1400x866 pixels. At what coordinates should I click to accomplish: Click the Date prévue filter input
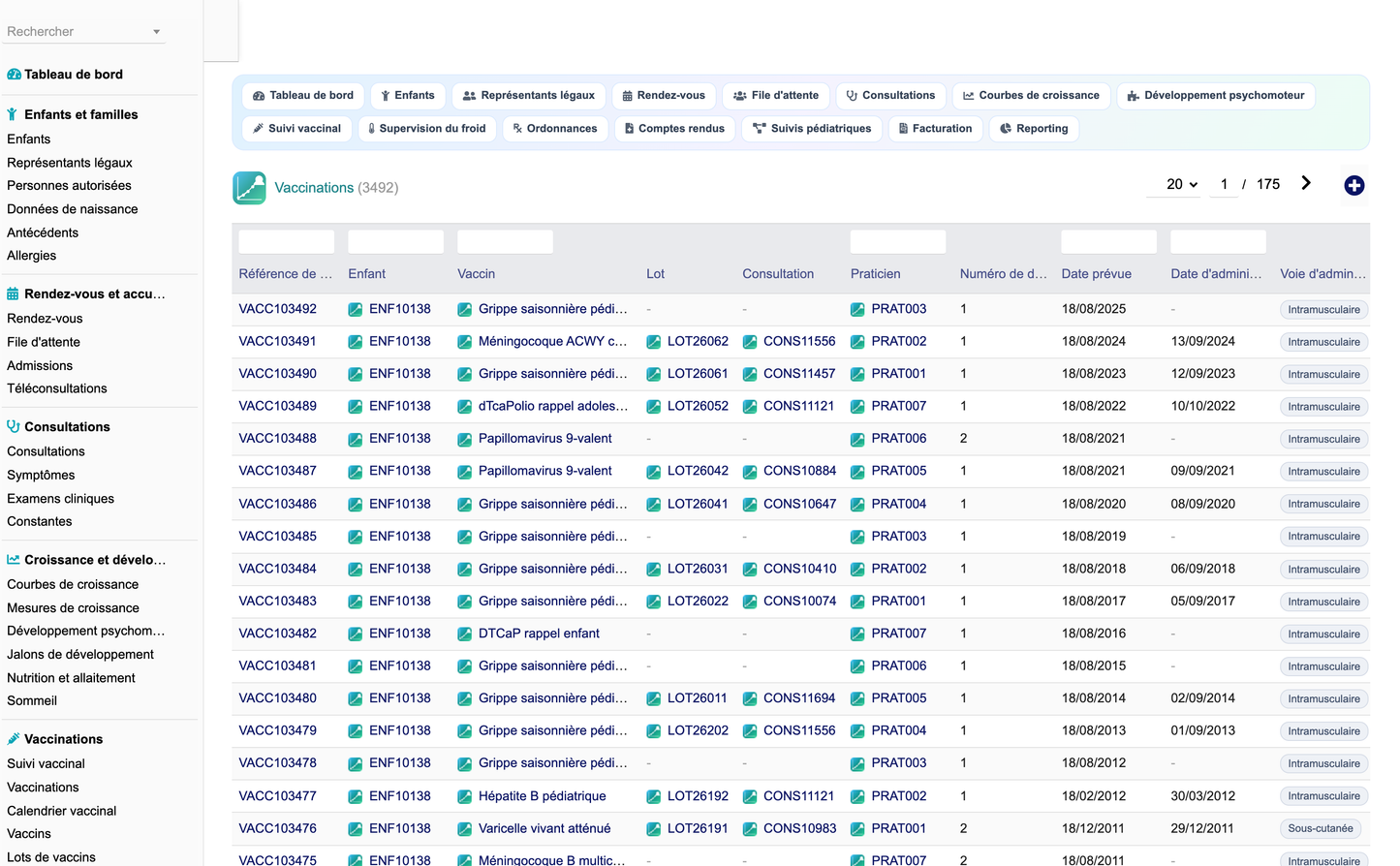click(1108, 242)
